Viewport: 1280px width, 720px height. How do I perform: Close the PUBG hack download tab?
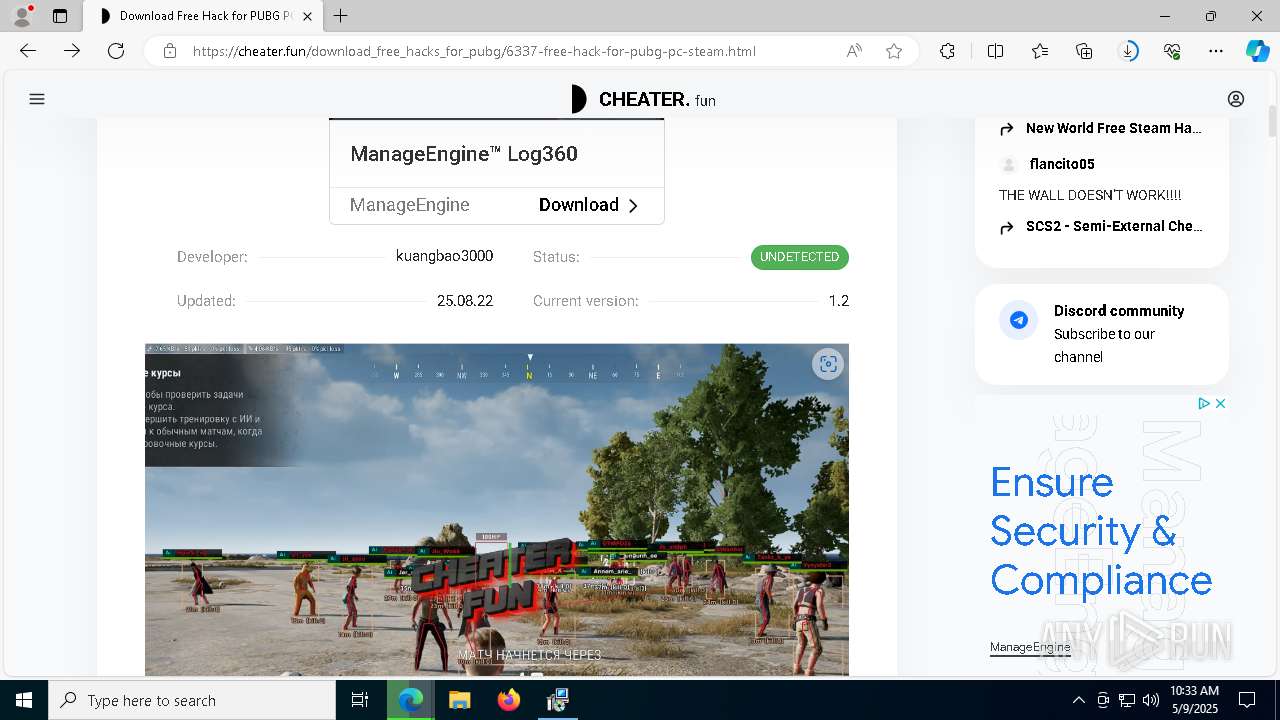point(307,16)
